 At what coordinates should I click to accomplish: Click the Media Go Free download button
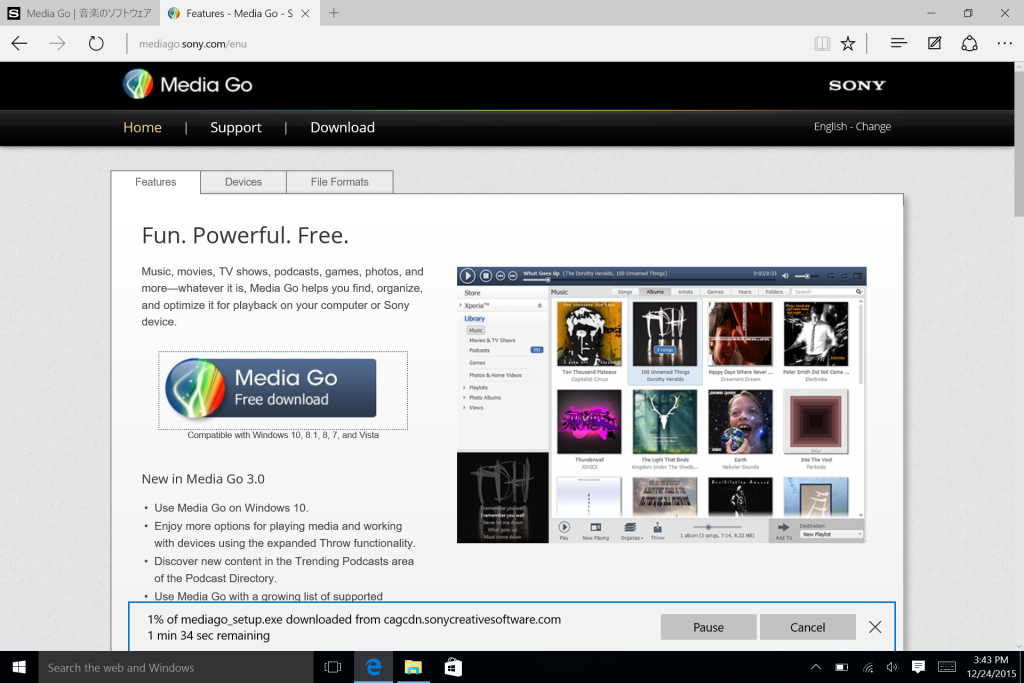click(270, 389)
